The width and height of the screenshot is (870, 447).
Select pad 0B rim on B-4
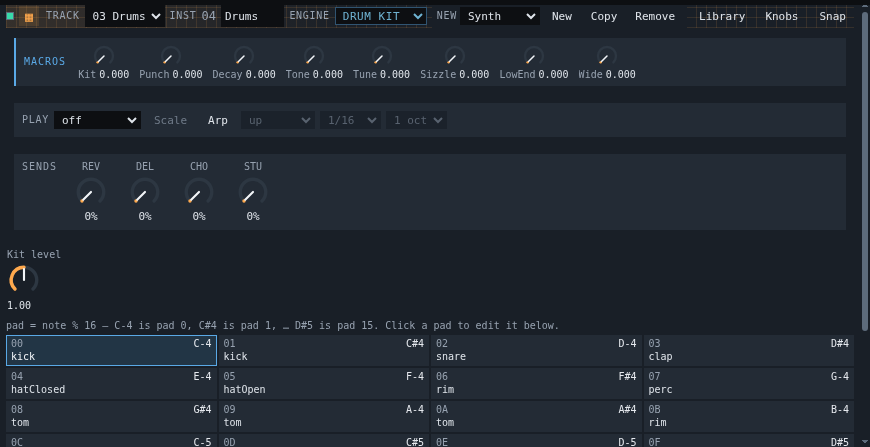pyautogui.click(x=748, y=416)
